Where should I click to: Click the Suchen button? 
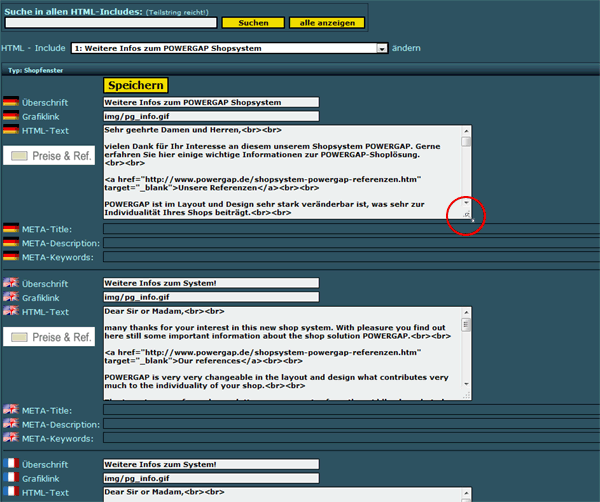tap(253, 23)
